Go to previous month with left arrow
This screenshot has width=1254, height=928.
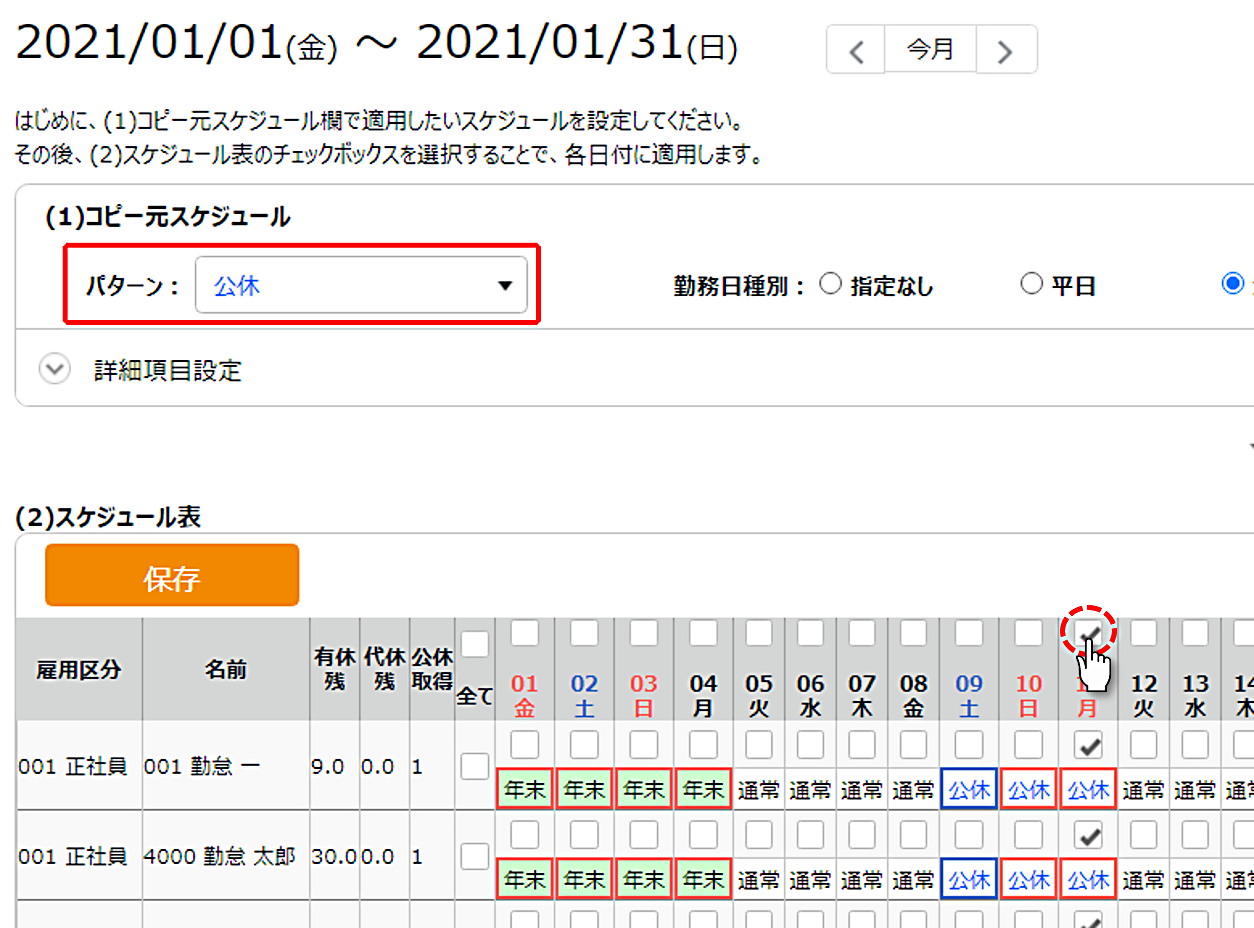click(856, 50)
